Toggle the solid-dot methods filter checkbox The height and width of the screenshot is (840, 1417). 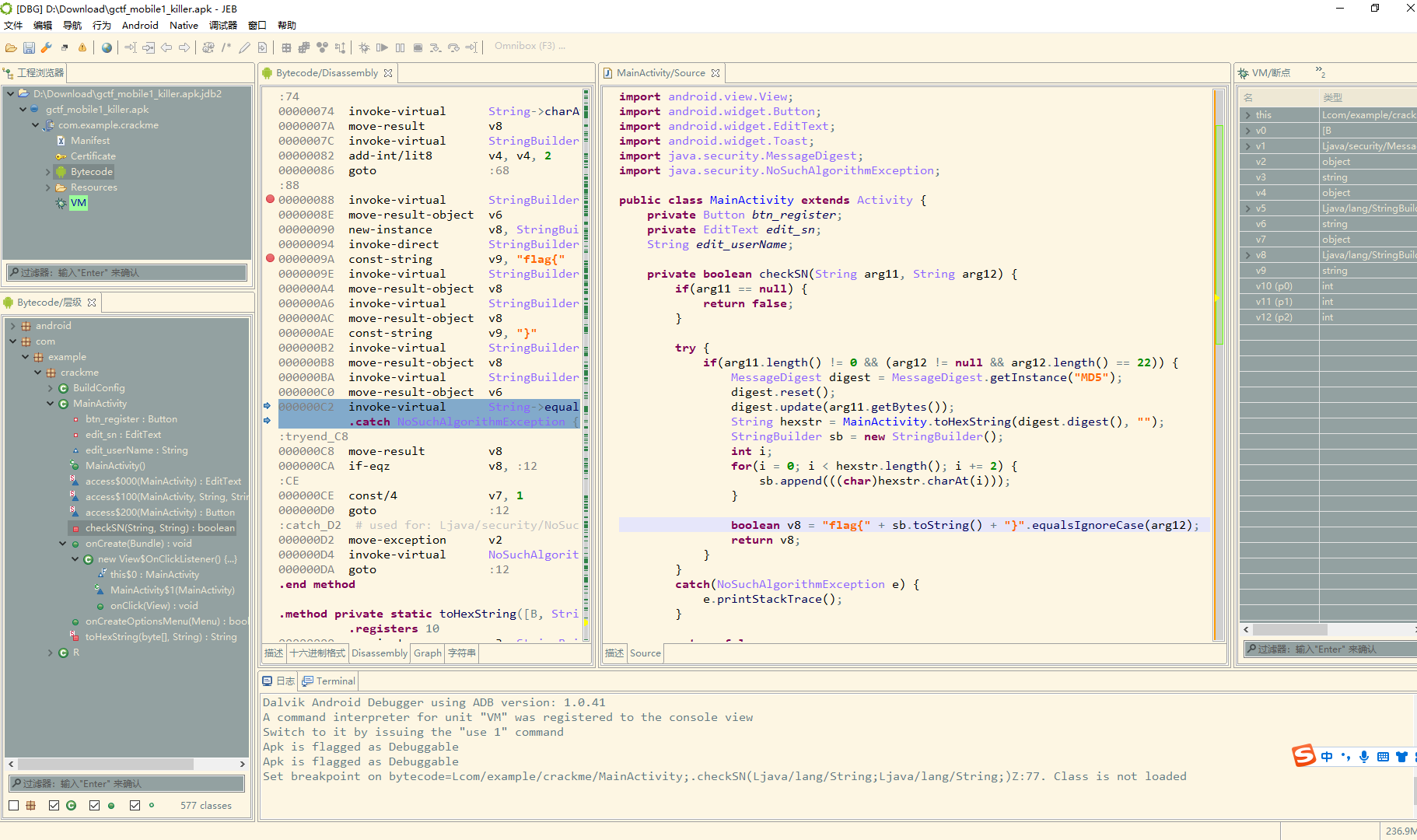click(94, 805)
